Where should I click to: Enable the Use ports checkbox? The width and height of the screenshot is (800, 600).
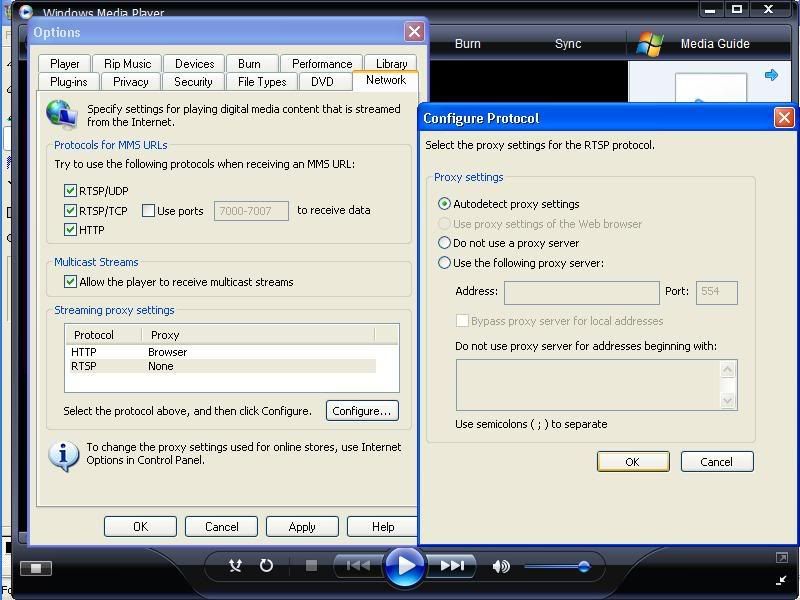coord(148,210)
